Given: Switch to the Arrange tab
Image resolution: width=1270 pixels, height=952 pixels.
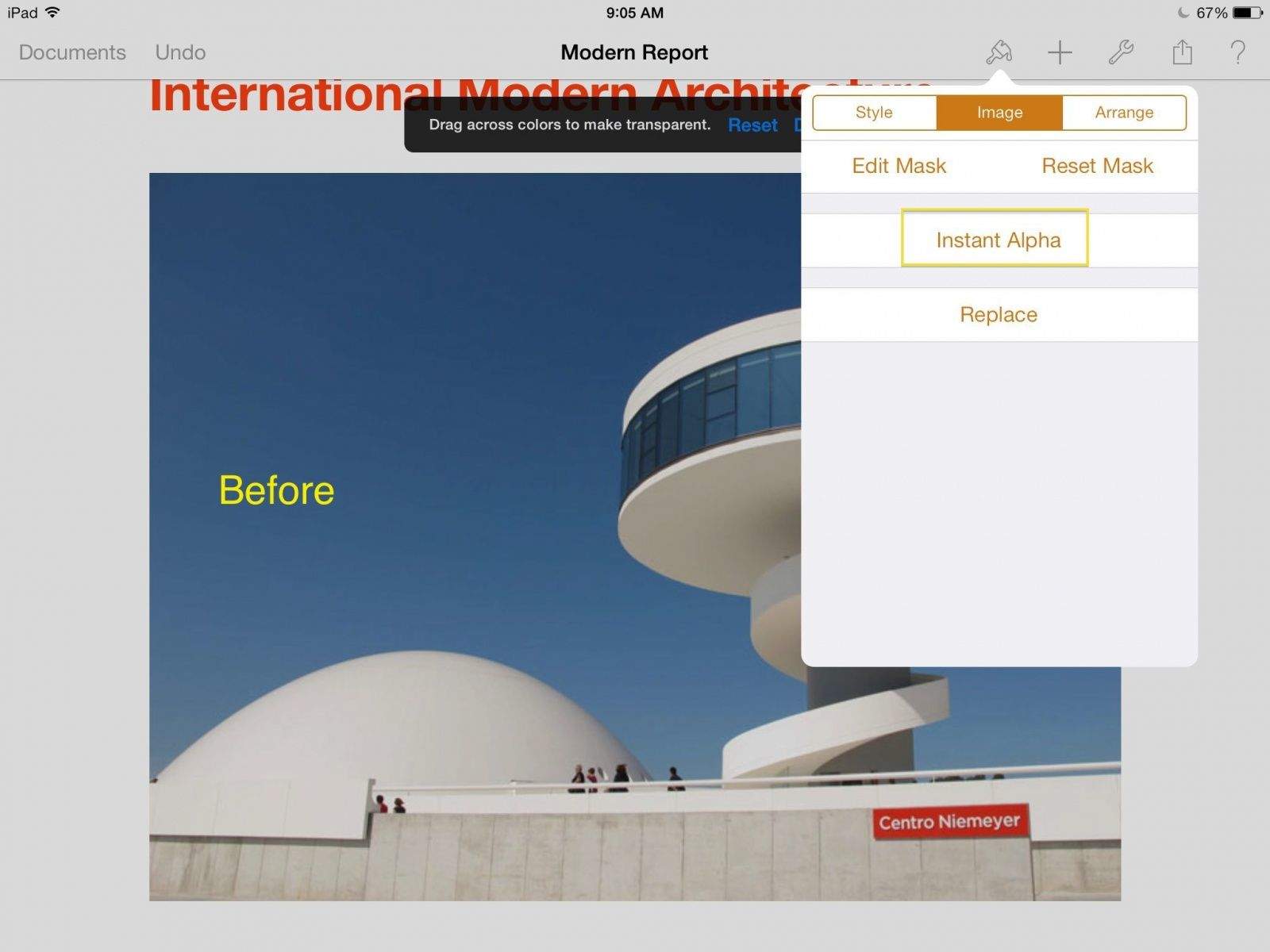Looking at the screenshot, I should 1124,113.
